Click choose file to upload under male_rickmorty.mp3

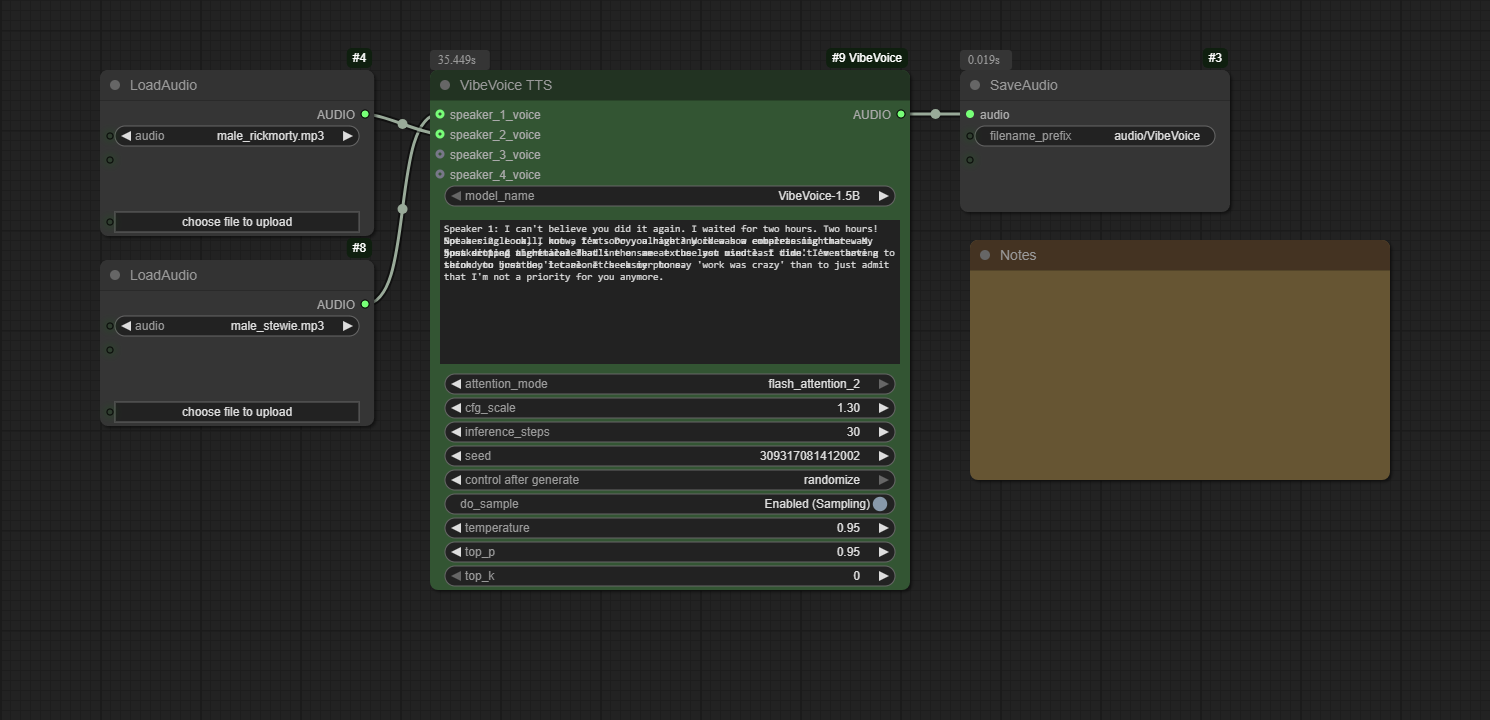[237, 222]
